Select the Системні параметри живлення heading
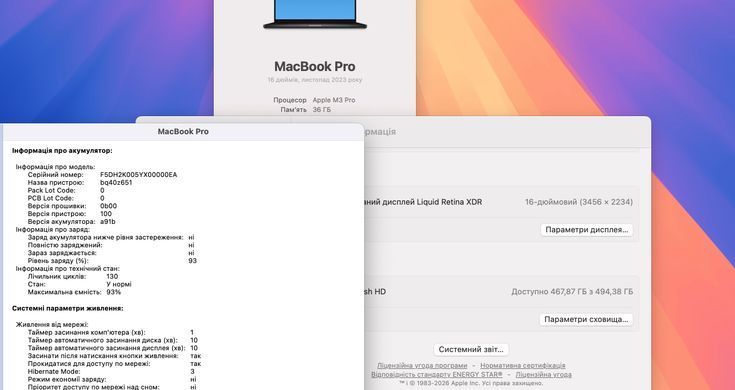Image resolution: width=735 pixels, height=390 pixels. pyautogui.click(x=68, y=308)
